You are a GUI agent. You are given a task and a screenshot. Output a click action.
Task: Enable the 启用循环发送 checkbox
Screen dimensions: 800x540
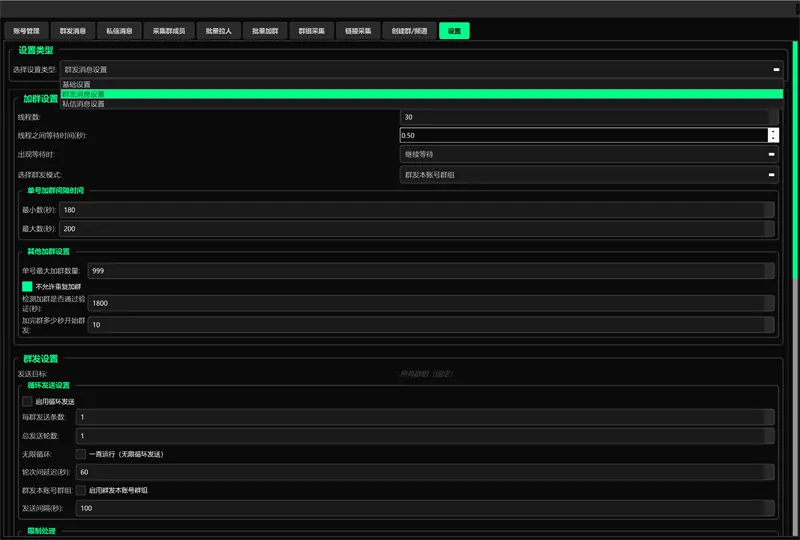pos(28,401)
